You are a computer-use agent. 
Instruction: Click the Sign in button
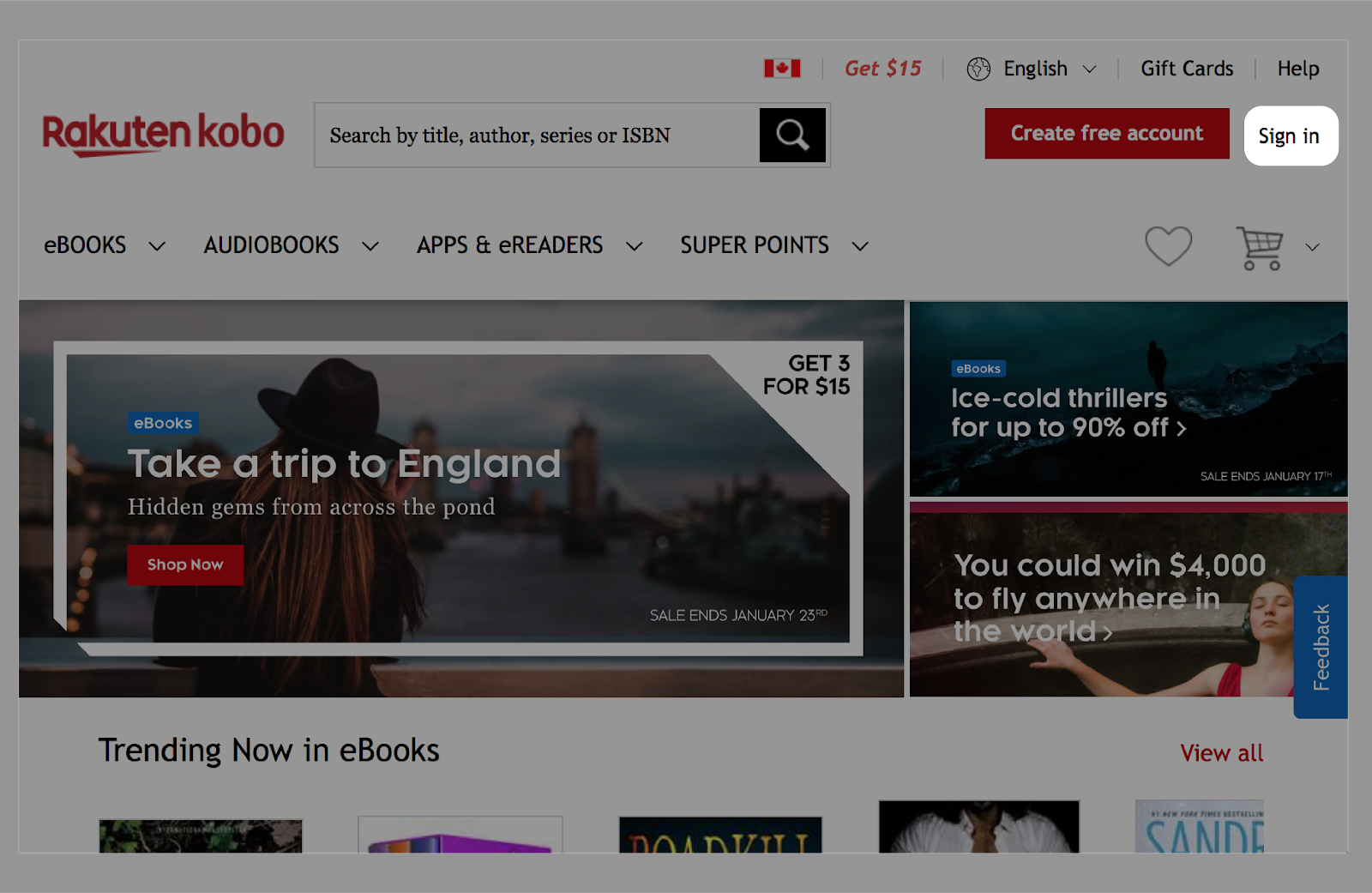[1290, 135]
